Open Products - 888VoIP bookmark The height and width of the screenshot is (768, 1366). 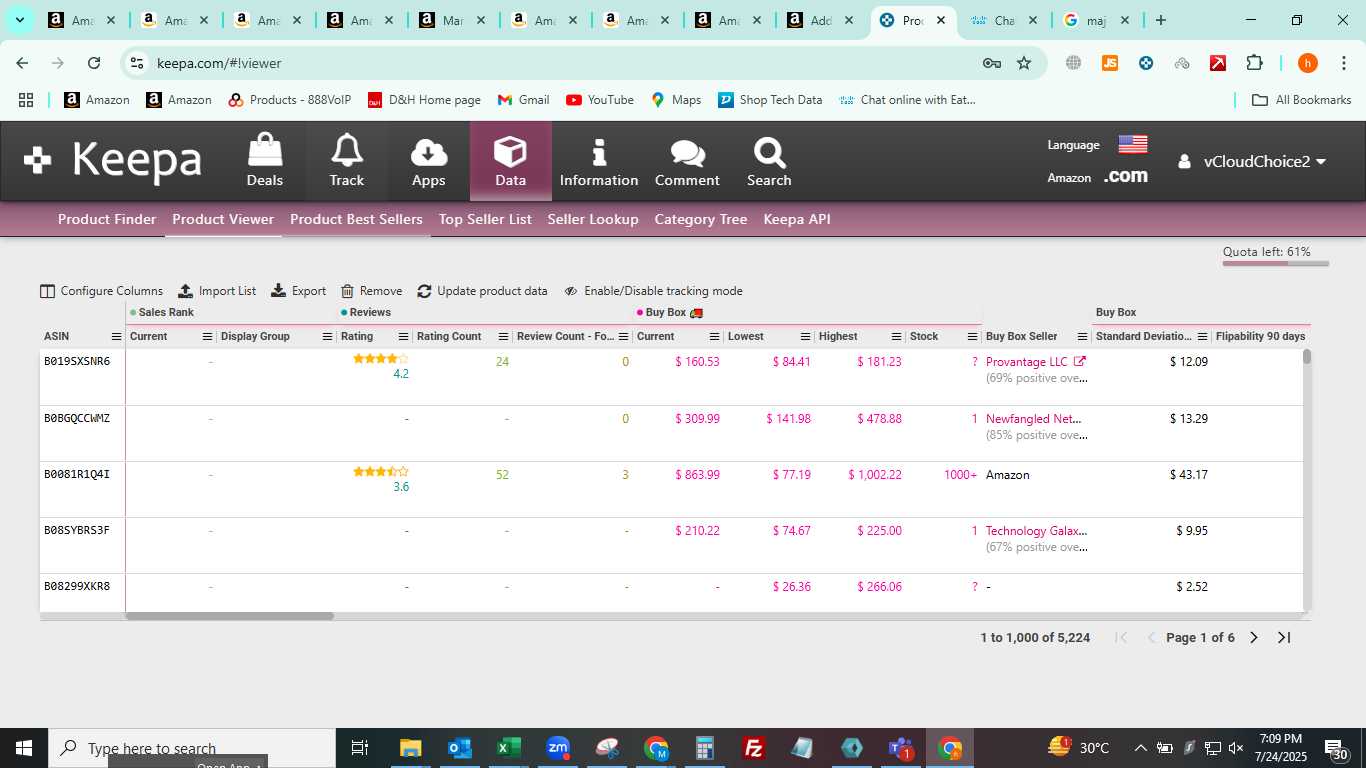(290, 100)
